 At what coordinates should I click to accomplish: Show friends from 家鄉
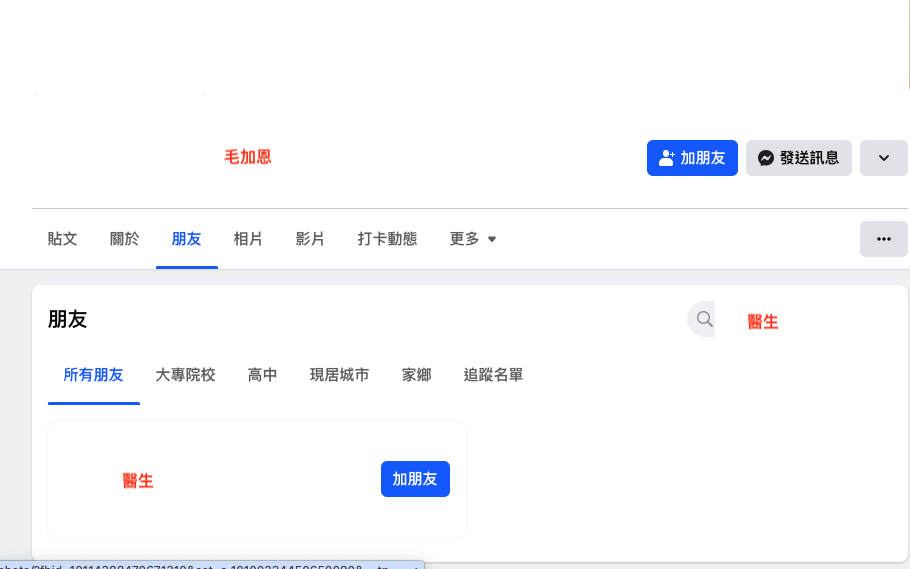tap(416, 375)
